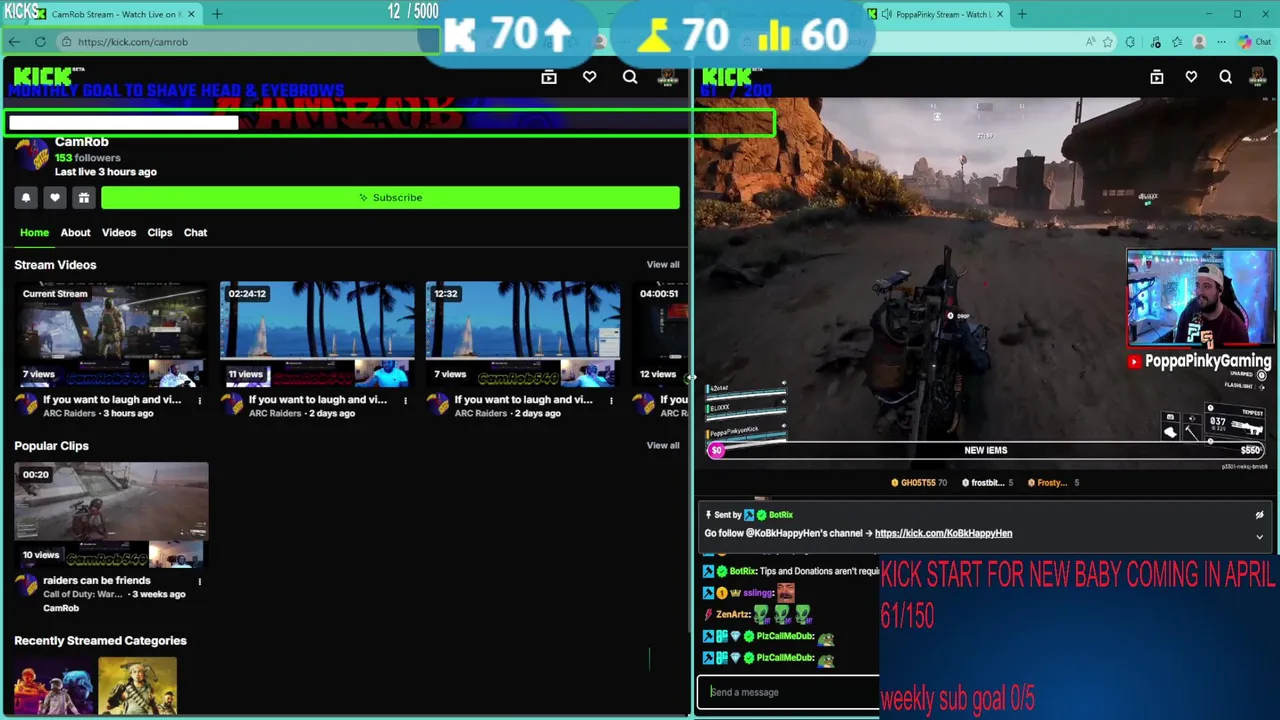
Task: Open the Current Stream video thumbnail
Action: pyautogui.click(x=111, y=335)
